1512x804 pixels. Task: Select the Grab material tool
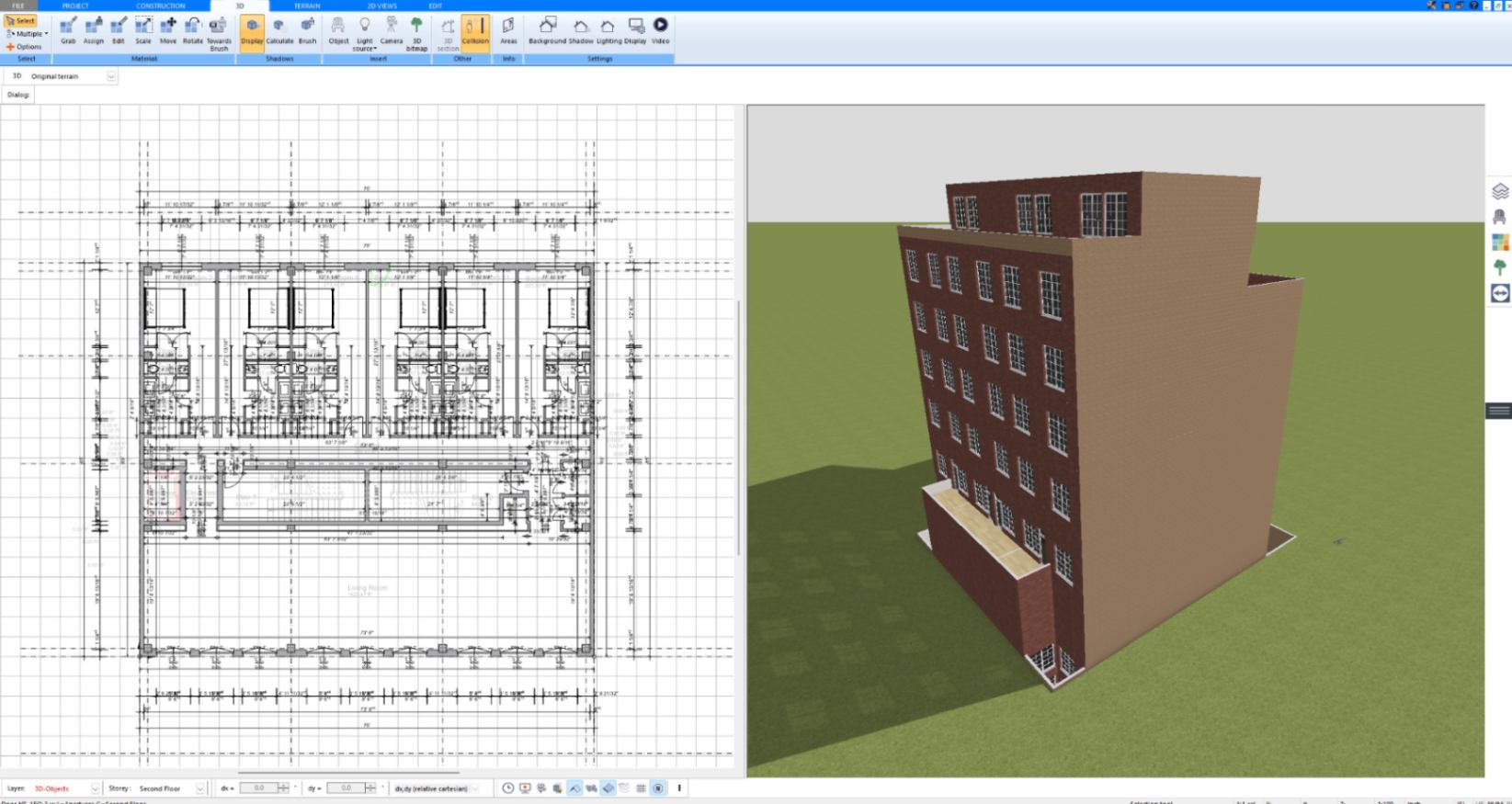pos(68,30)
